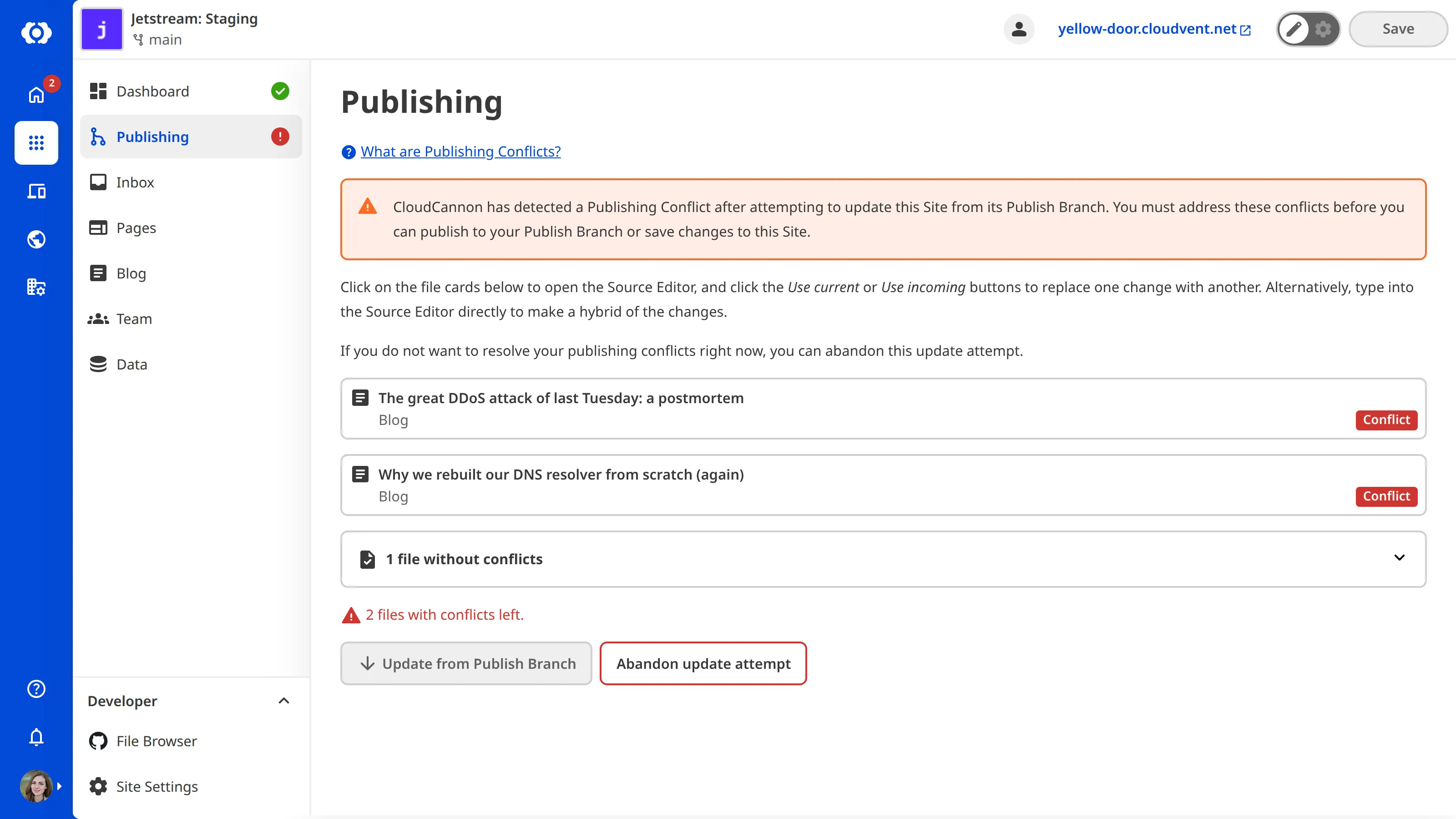Click the document icon on DDoS card
This screenshot has height=819, width=1456.
pos(360,398)
